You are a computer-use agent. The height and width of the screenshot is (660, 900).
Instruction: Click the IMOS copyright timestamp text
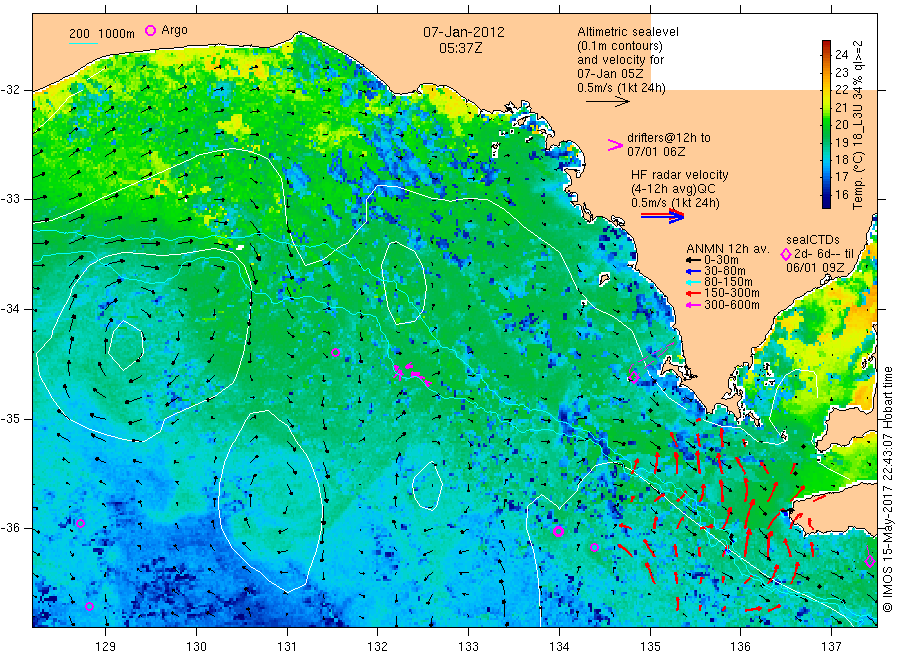click(887, 490)
